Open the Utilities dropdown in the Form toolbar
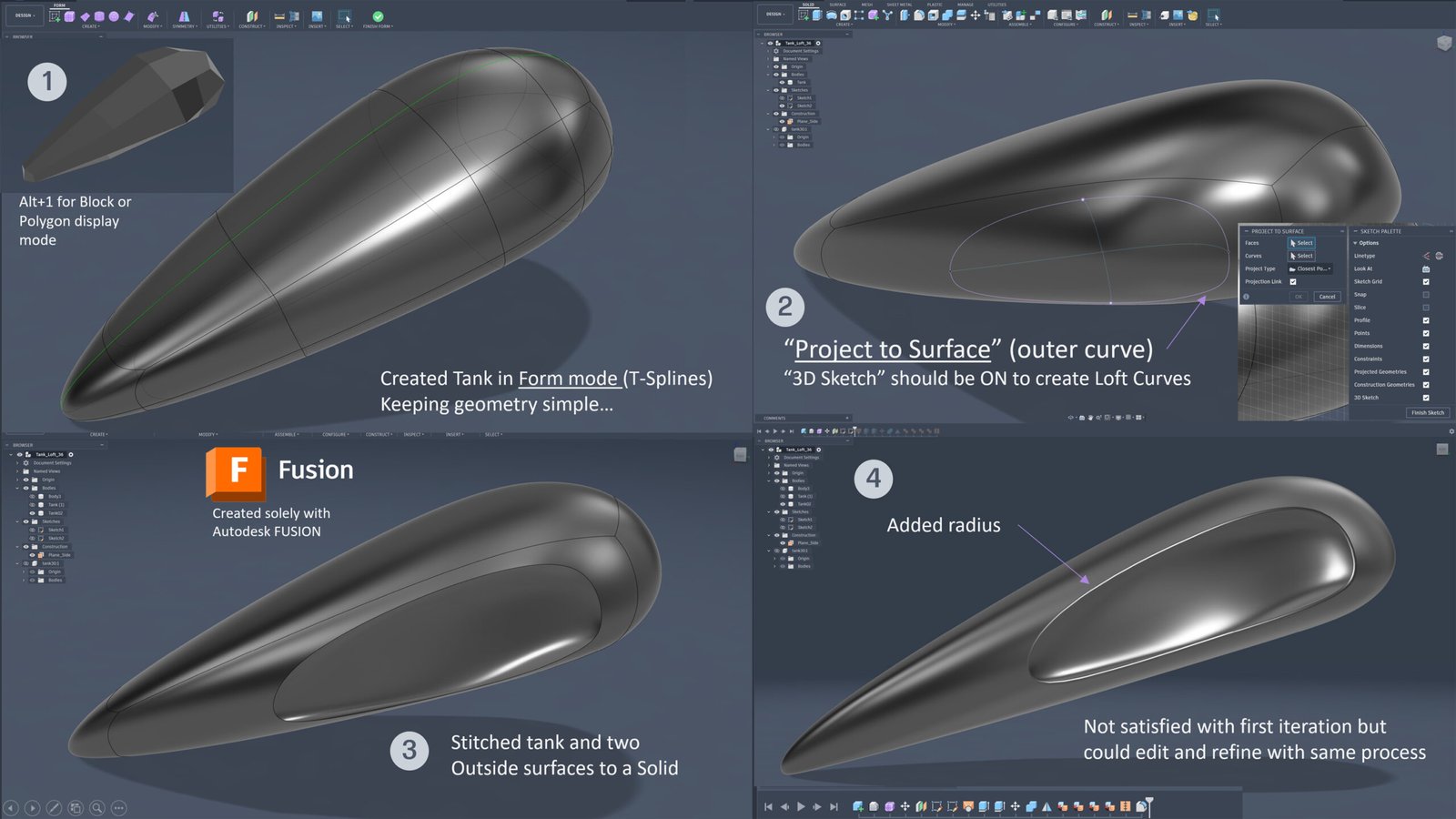This screenshot has width=1456, height=819. click(217, 26)
